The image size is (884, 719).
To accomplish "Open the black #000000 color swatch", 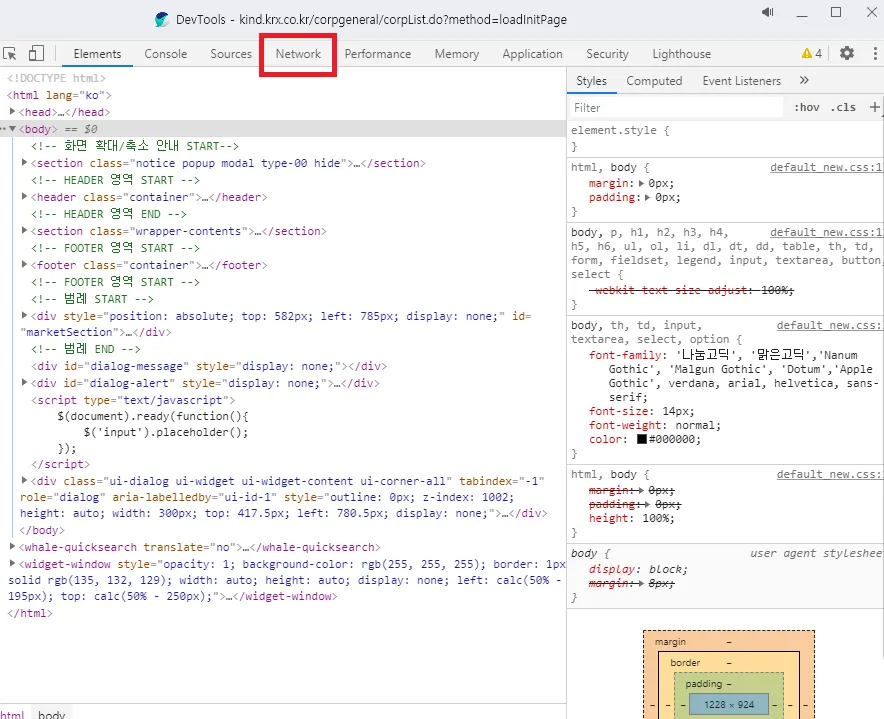I will tap(642, 439).
